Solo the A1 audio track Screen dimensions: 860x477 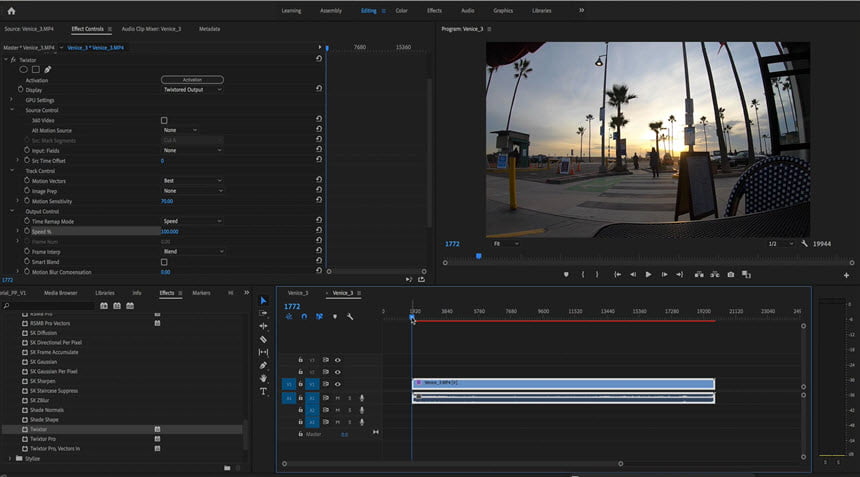point(349,398)
